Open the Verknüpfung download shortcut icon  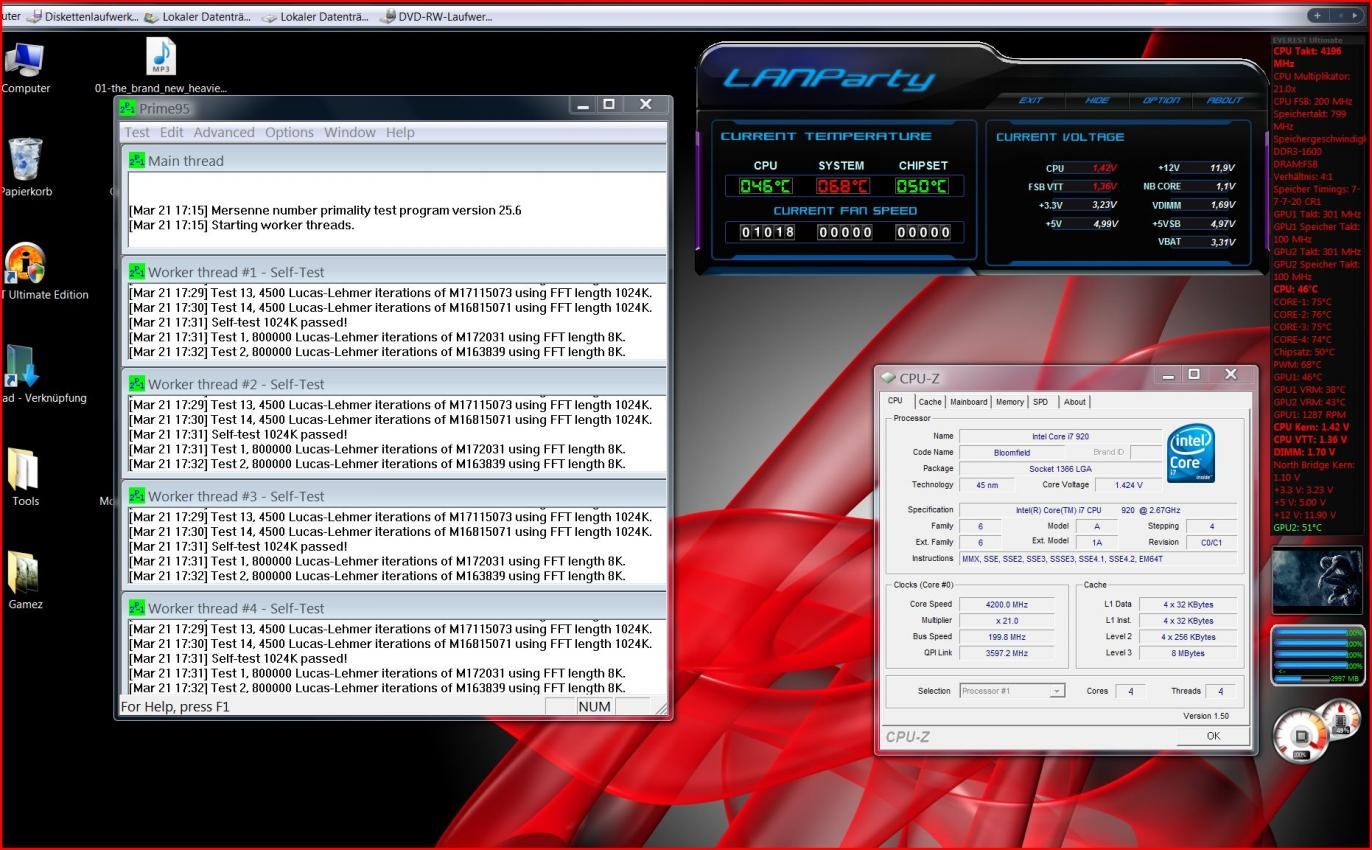click(x=22, y=367)
